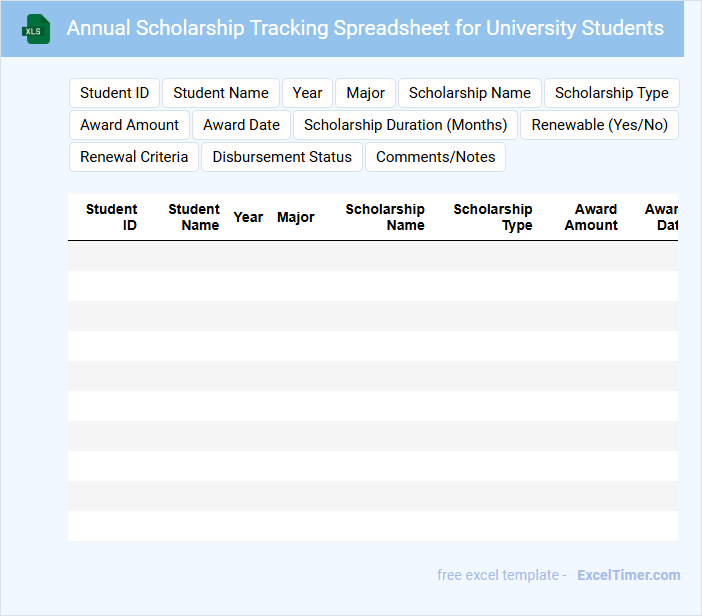This screenshot has height=616, width=702.
Task: Select the Student ID tag
Action: click(x=114, y=93)
